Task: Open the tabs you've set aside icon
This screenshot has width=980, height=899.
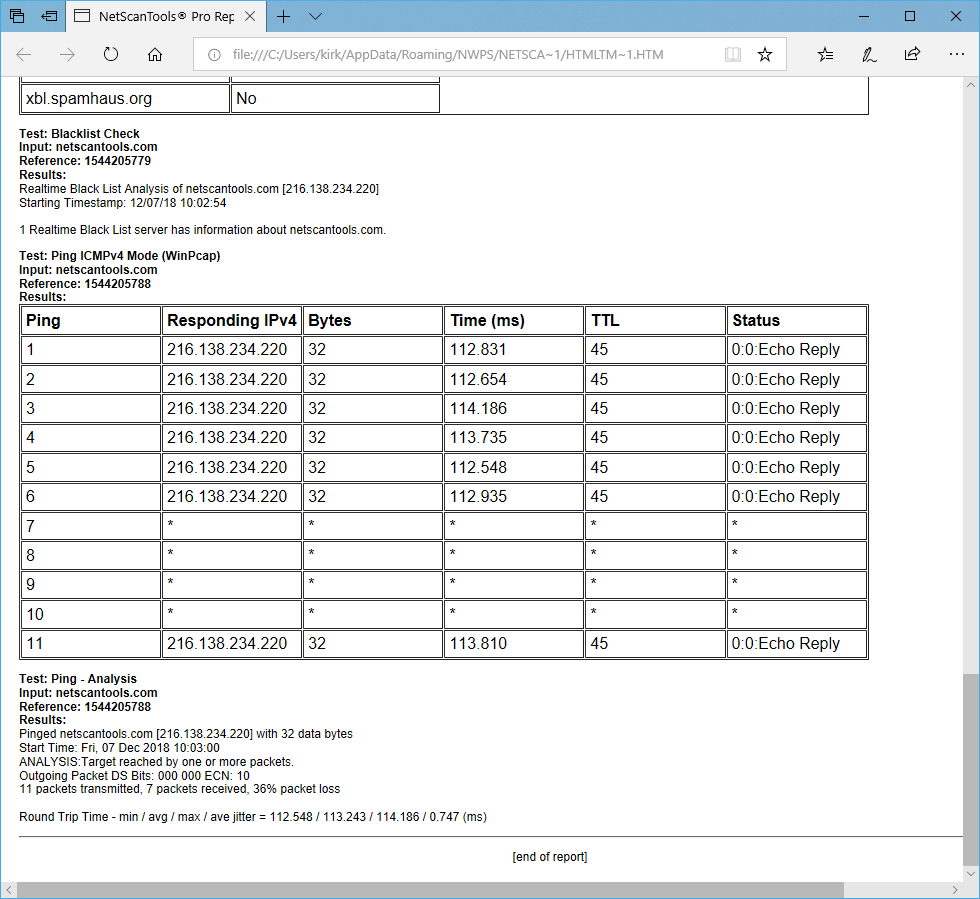Action: pyautogui.click(x=17, y=16)
